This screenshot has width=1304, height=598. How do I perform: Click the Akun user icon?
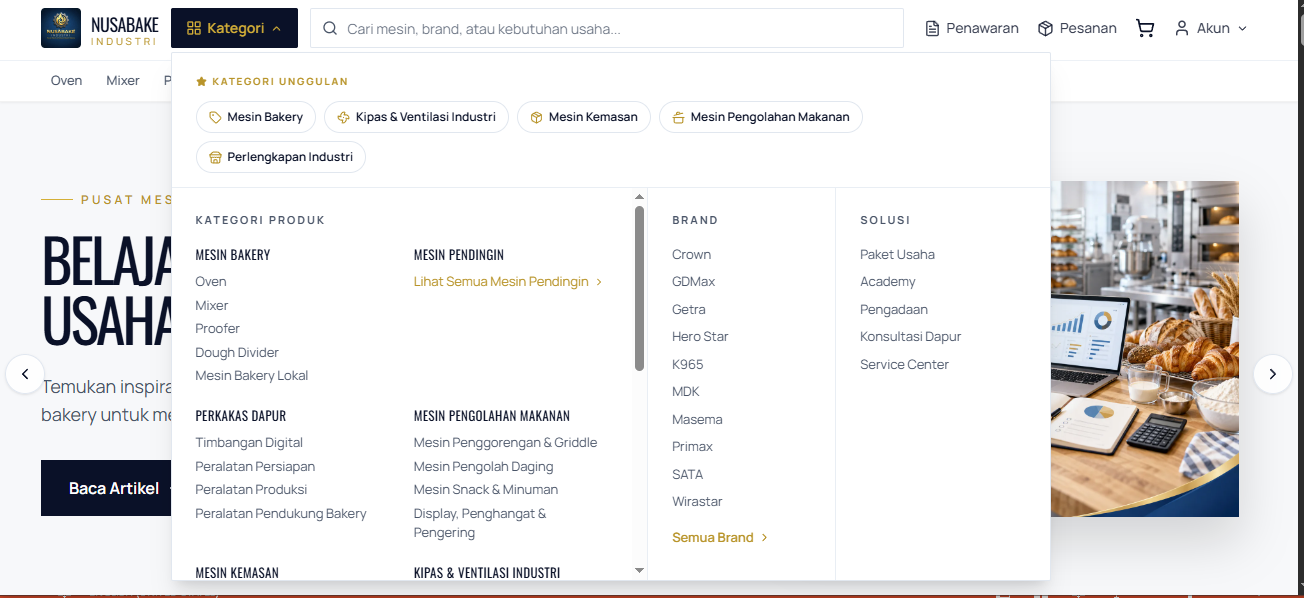click(x=1182, y=28)
